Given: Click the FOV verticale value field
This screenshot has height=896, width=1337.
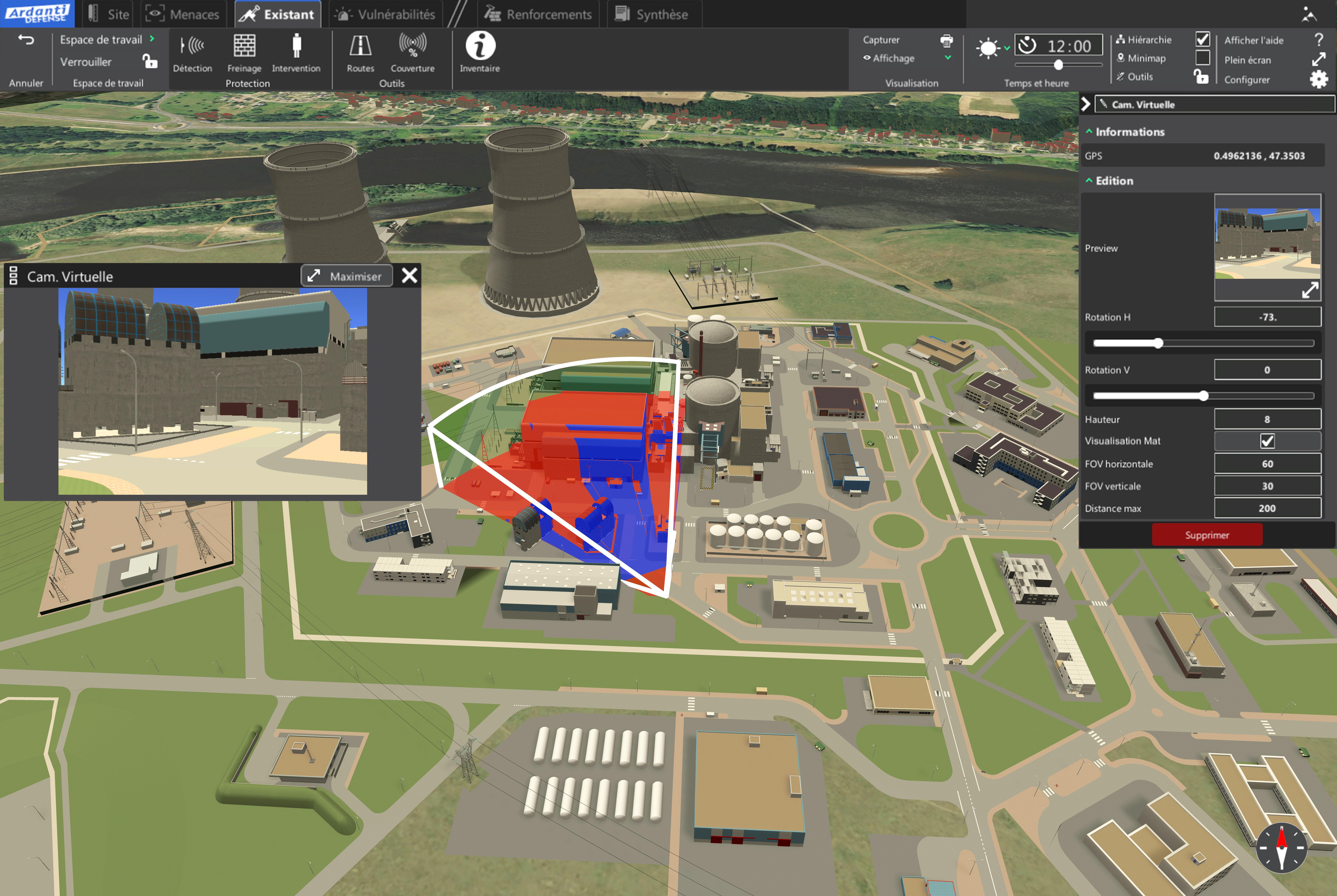Looking at the screenshot, I should pyautogui.click(x=1267, y=486).
